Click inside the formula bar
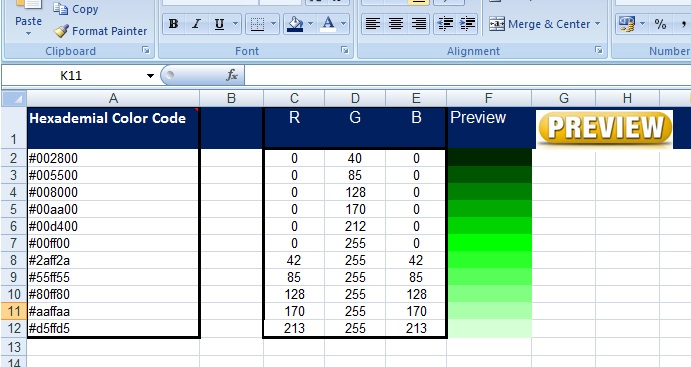The image size is (691, 367). pos(467,75)
